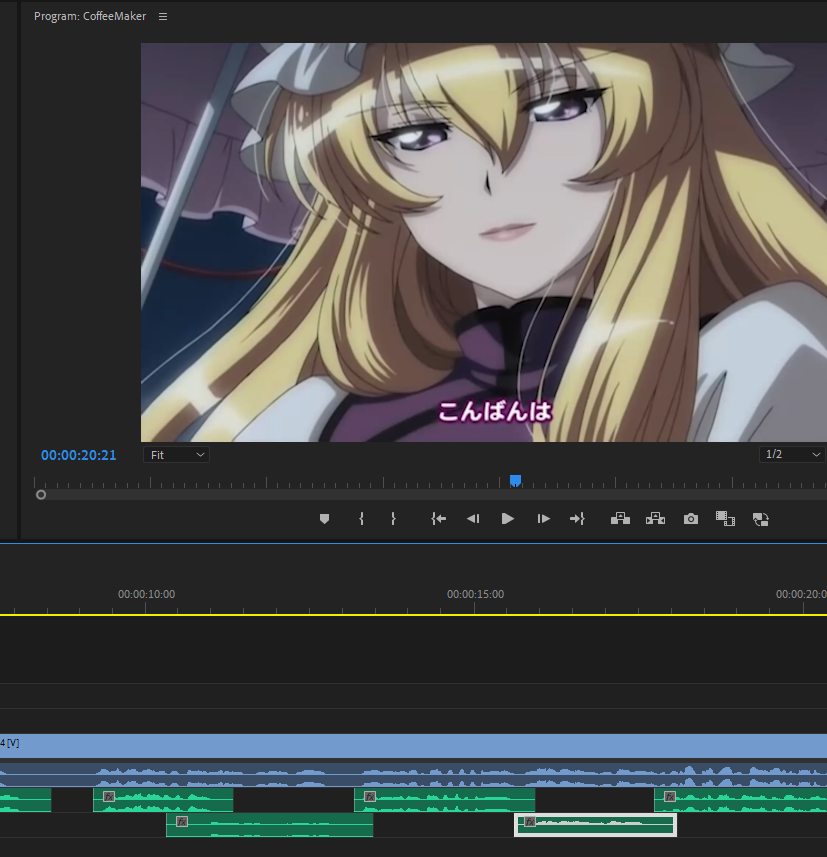Screen dimensions: 827x857
Task: Select the Program: CoffeeMaker panel tab
Action: pyautogui.click(x=90, y=16)
